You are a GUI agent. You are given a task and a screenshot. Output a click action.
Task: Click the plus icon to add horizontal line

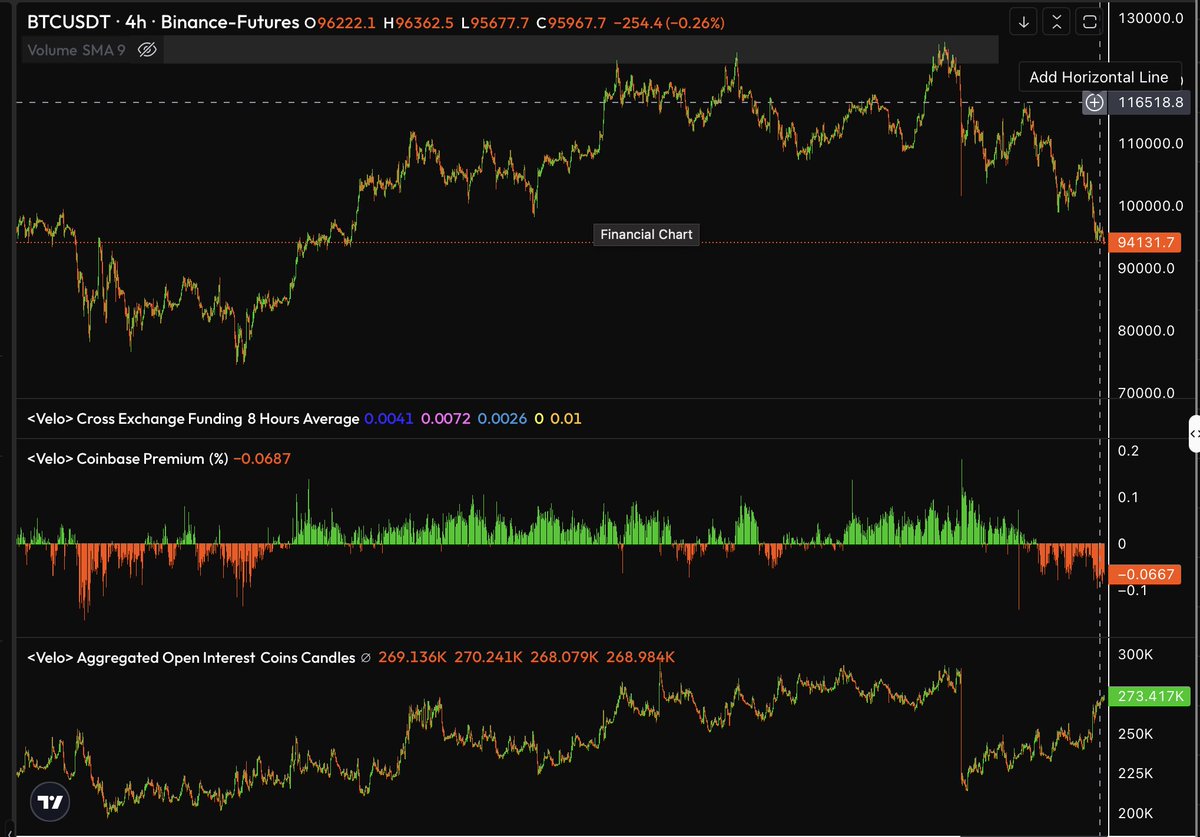[1095, 102]
